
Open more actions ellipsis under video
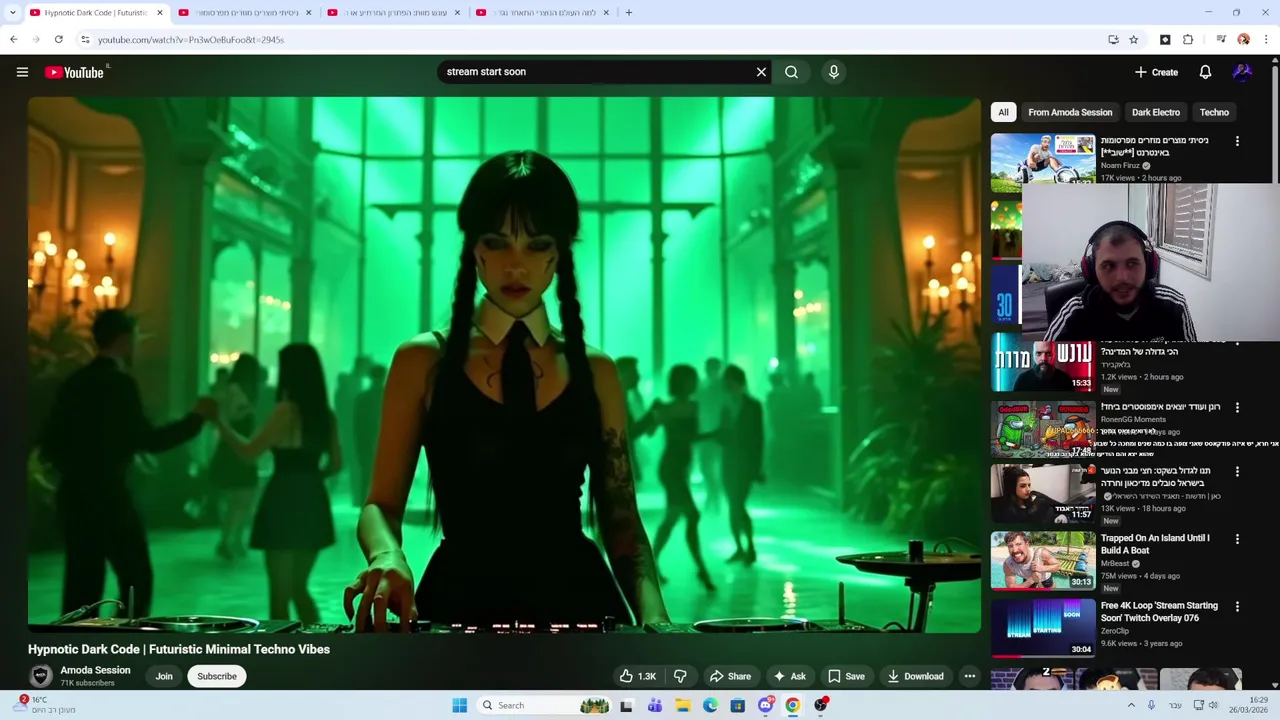pyautogui.click(x=969, y=676)
